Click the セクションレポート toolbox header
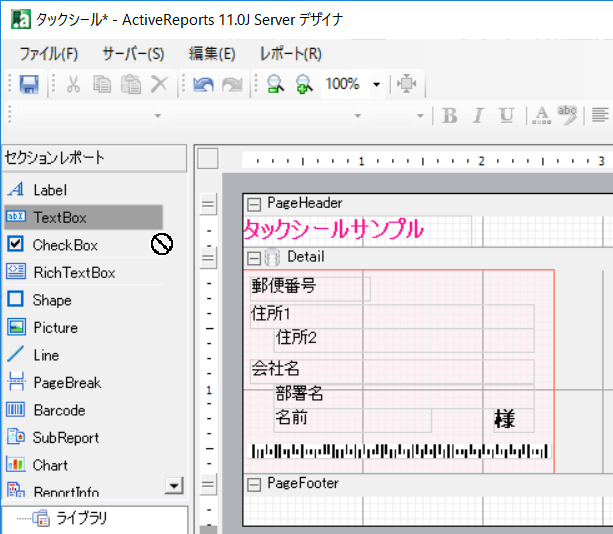The image size is (613, 534). click(x=94, y=157)
